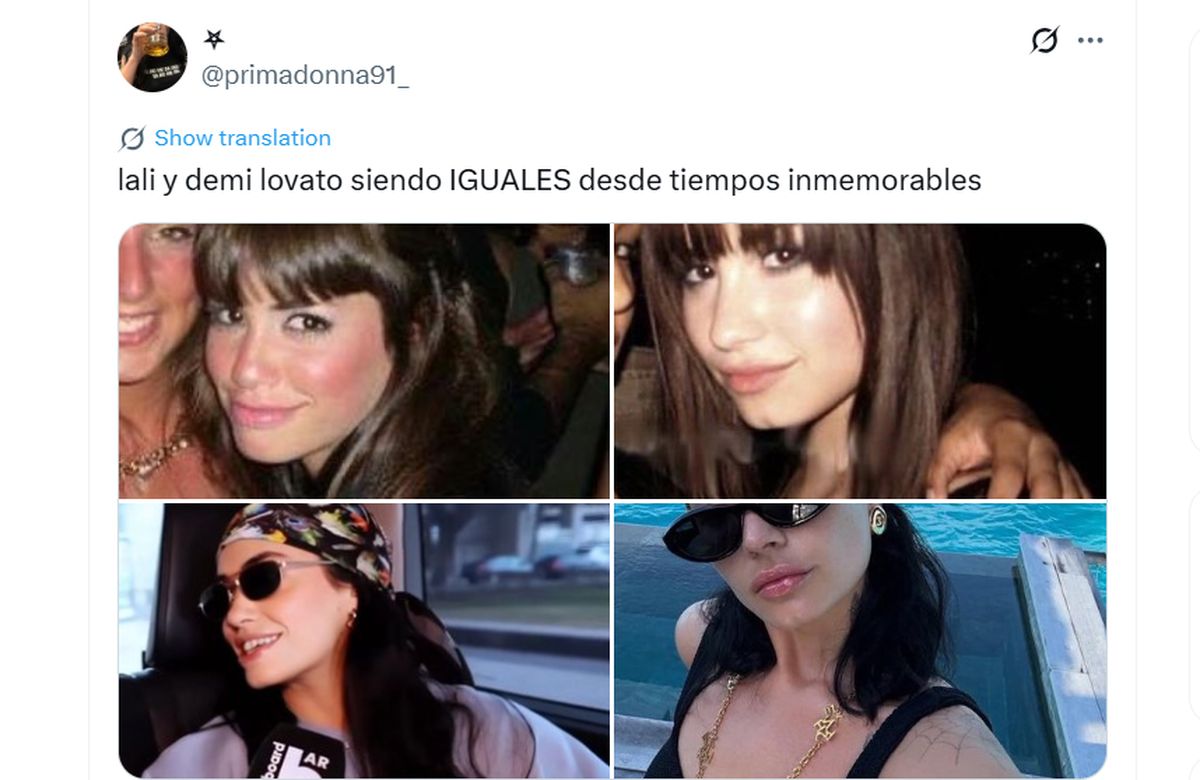The width and height of the screenshot is (1200, 780).
Task: Open the bottom-left car photo with headscarf
Action: point(364,641)
